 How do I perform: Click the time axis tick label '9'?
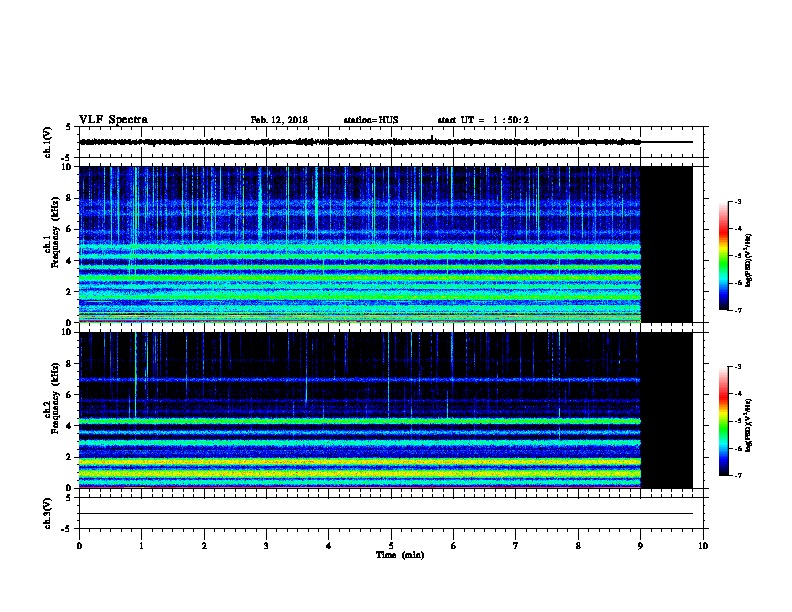pos(640,546)
